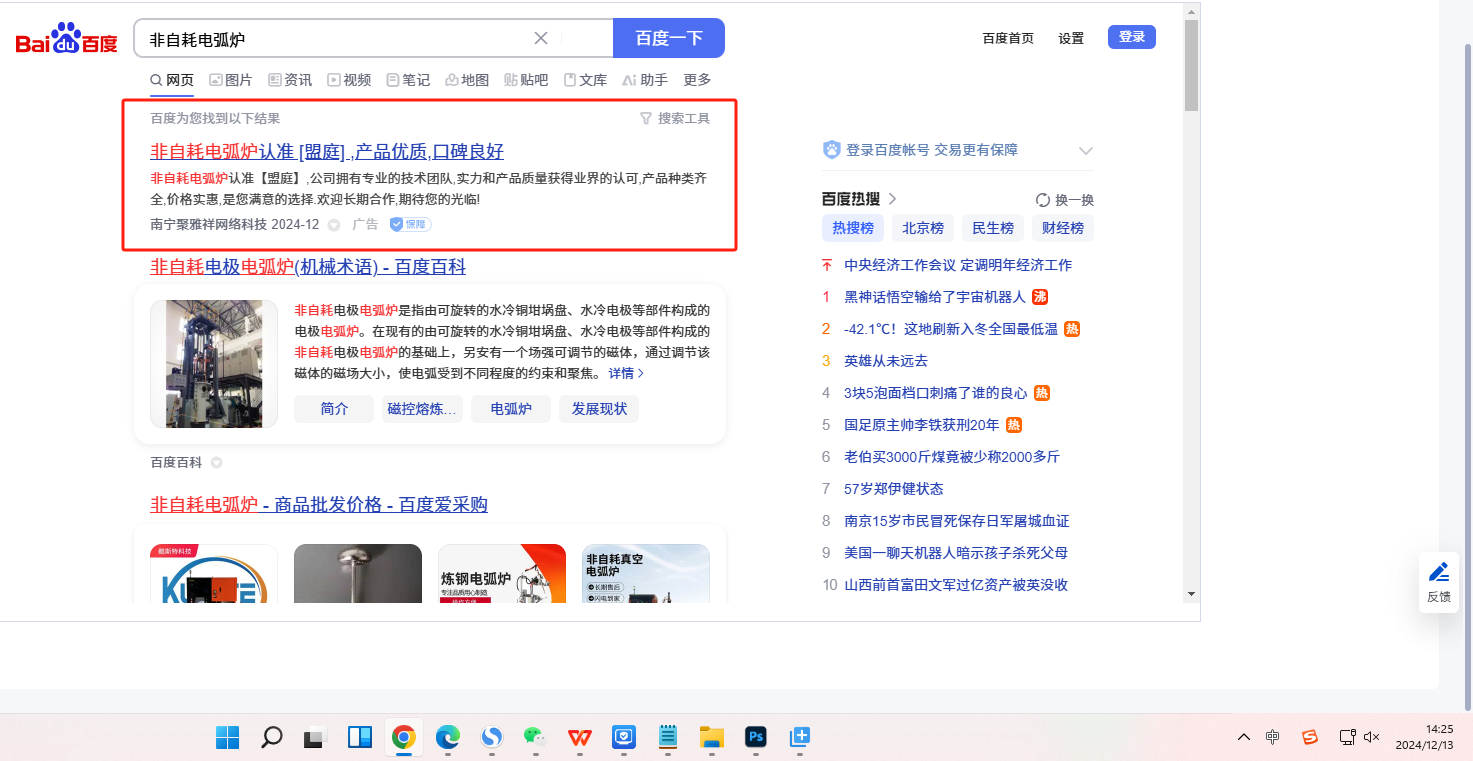This screenshot has width=1473, height=761.
Task: Open the 更多 search categories menu
Action: 697,80
